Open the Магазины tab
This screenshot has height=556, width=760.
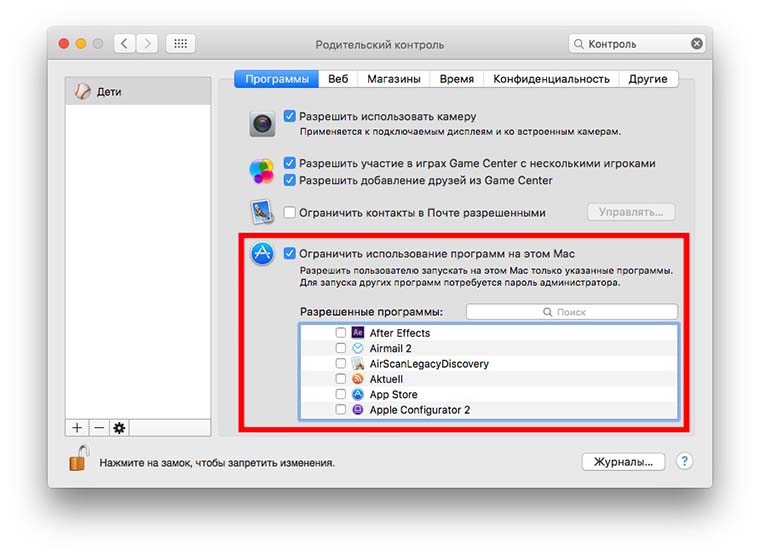(394, 79)
